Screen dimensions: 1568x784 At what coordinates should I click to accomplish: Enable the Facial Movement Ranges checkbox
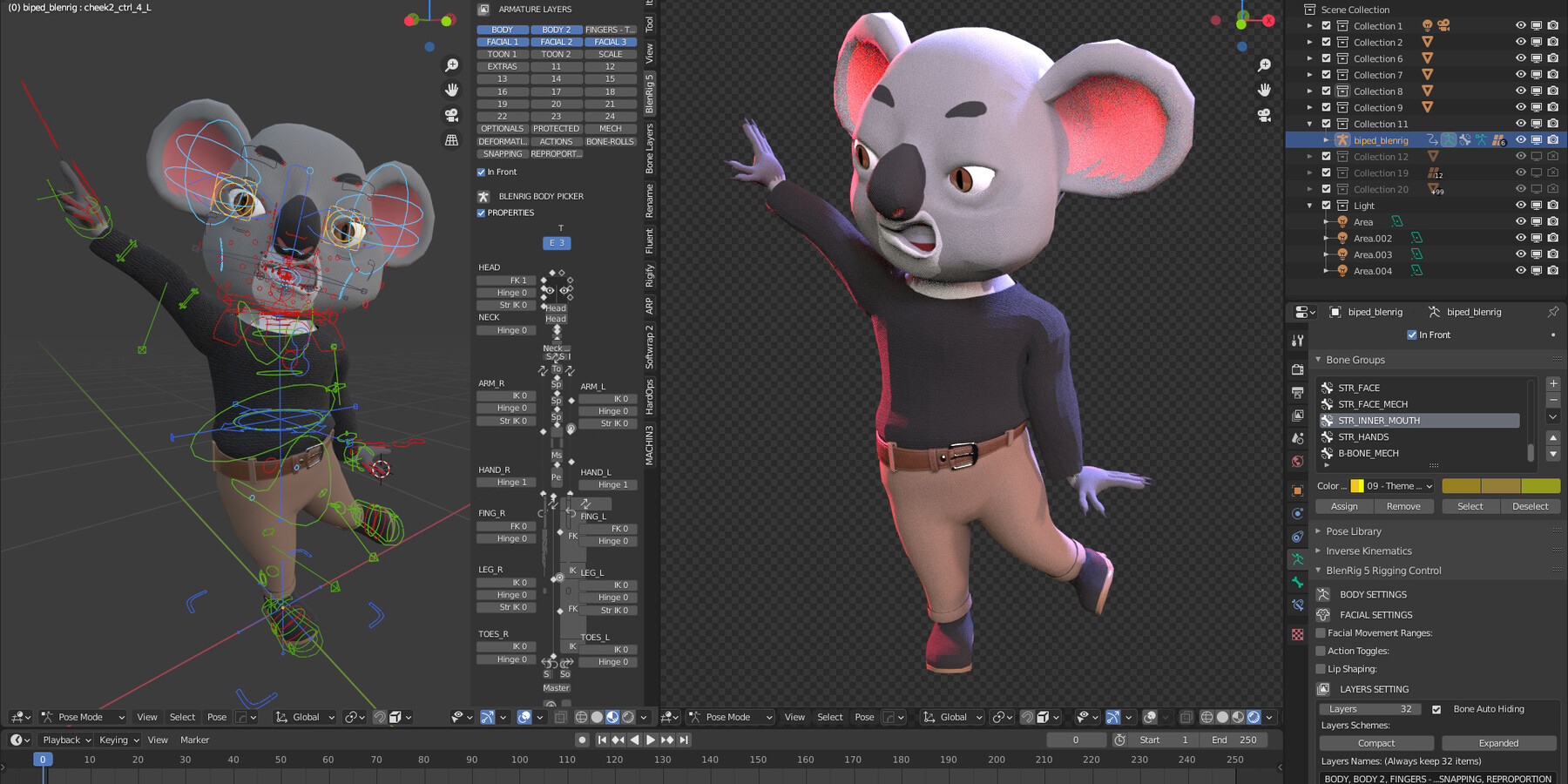pyautogui.click(x=1321, y=633)
